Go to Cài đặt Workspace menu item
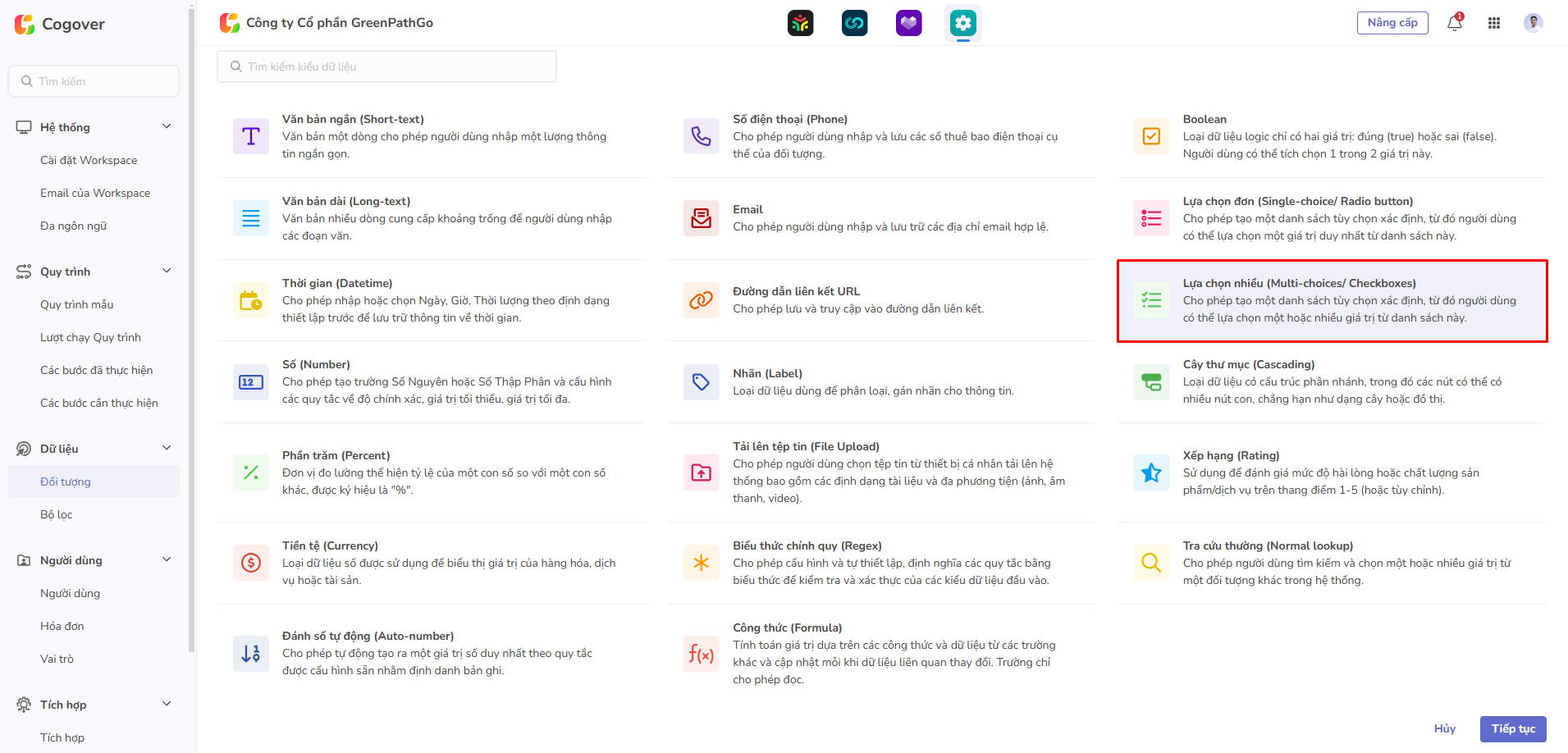This screenshot has width=1568, height=753. [89, 160]
